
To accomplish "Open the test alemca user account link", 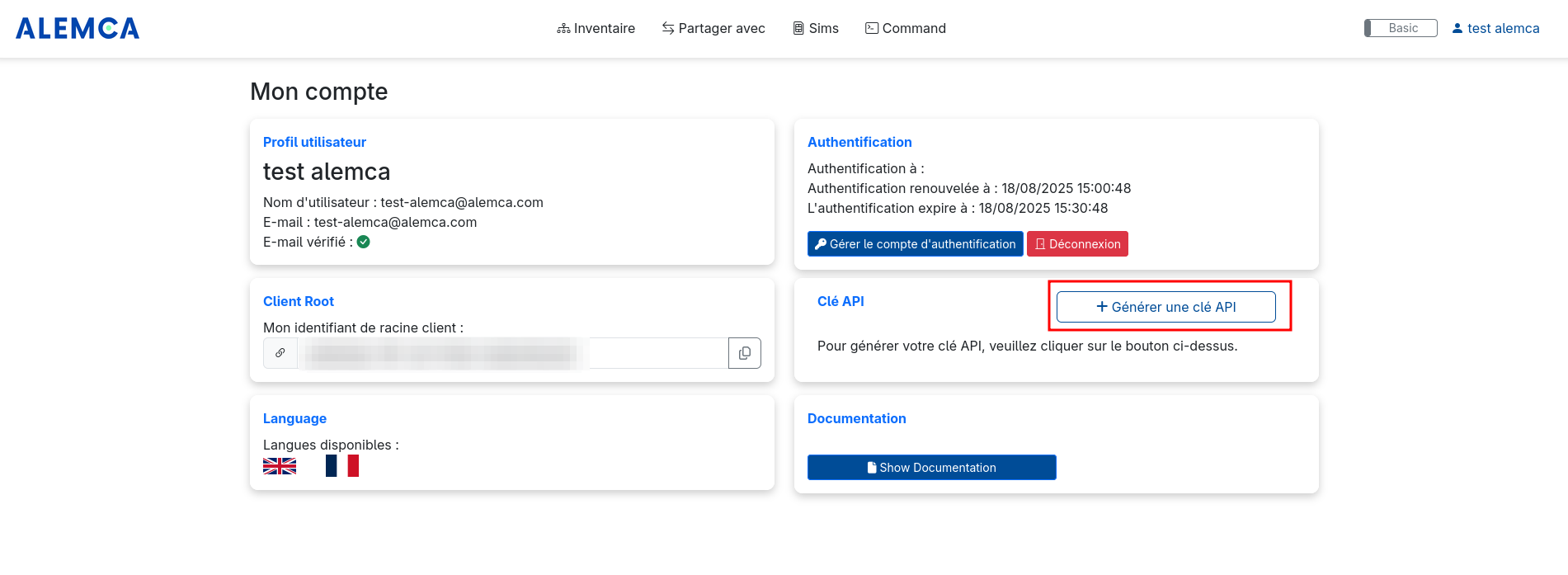I will click(1495, 28).
